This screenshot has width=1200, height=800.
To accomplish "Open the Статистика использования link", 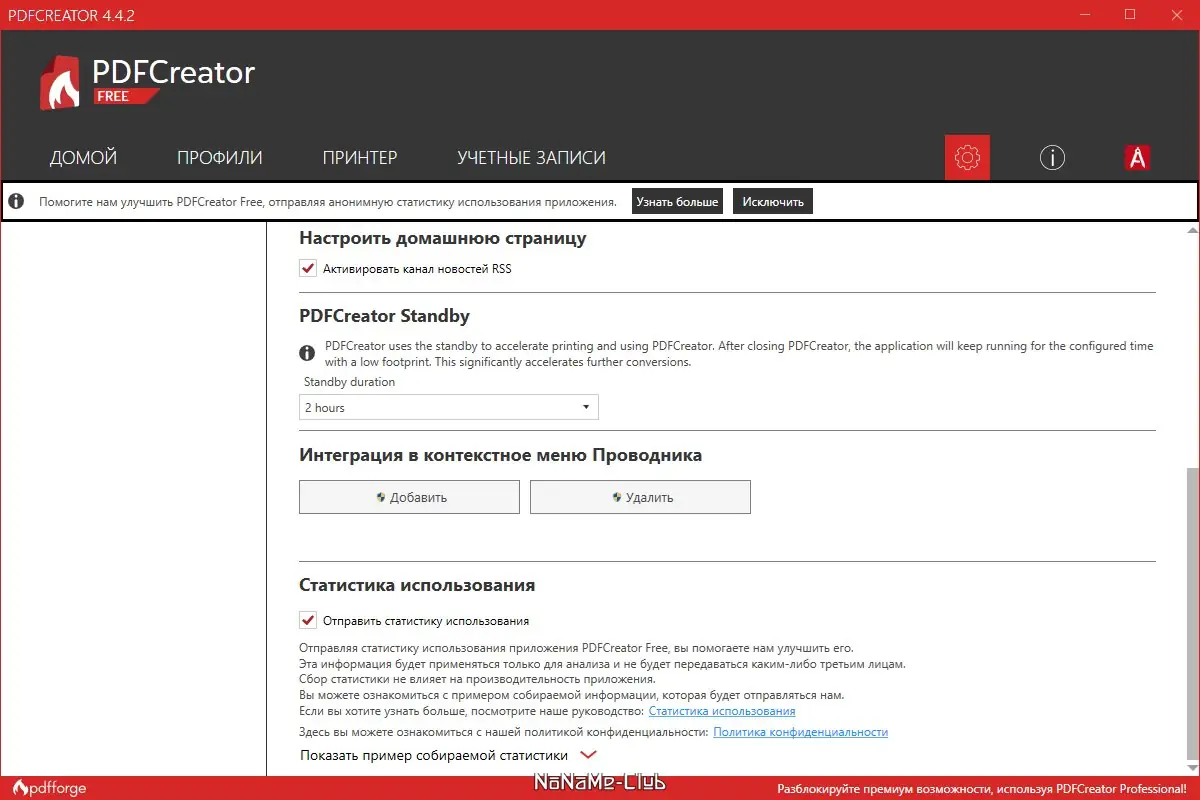I will (x=722, y=711).
